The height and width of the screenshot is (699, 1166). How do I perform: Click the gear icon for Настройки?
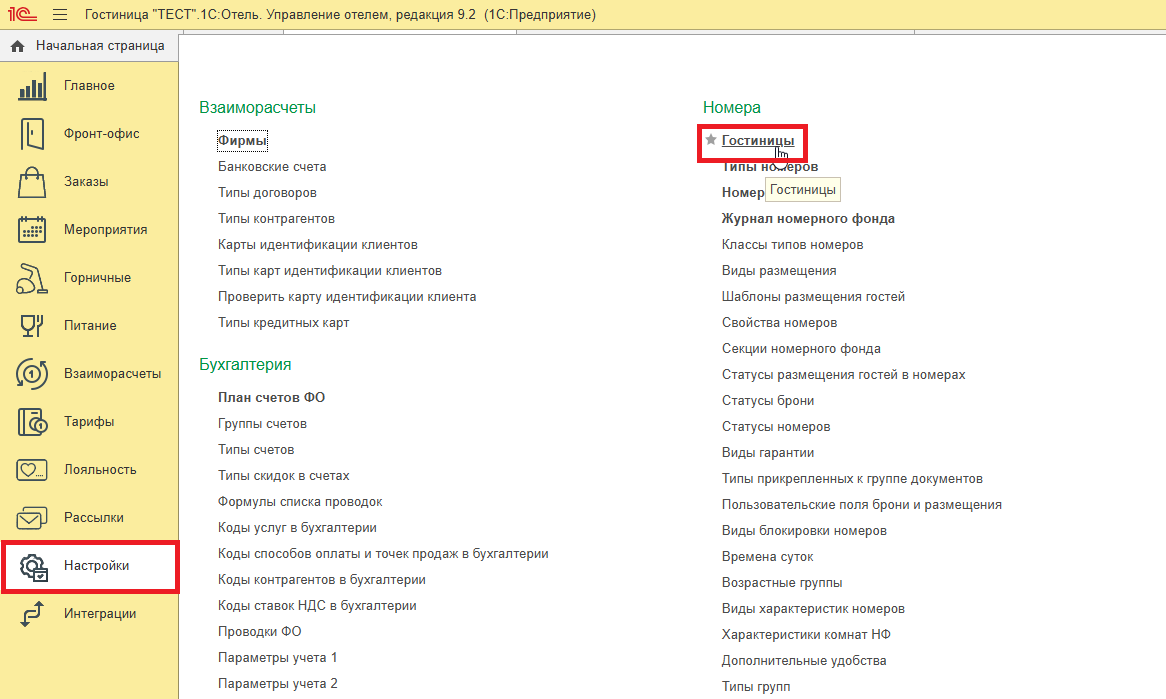point(33,567)
